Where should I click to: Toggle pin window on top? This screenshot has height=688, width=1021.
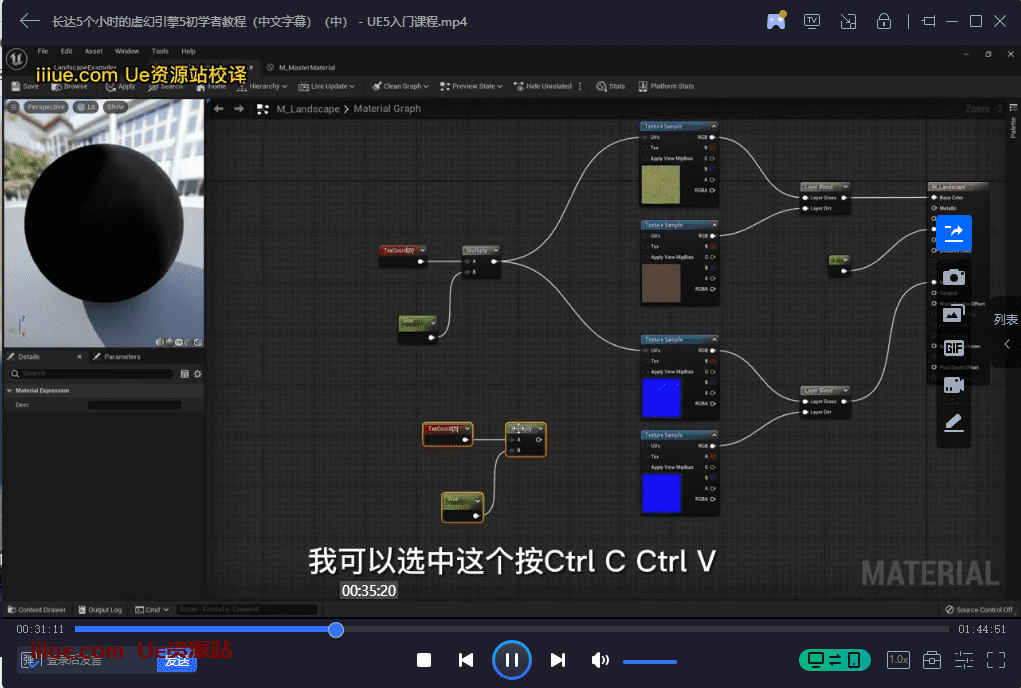[928, 21]
